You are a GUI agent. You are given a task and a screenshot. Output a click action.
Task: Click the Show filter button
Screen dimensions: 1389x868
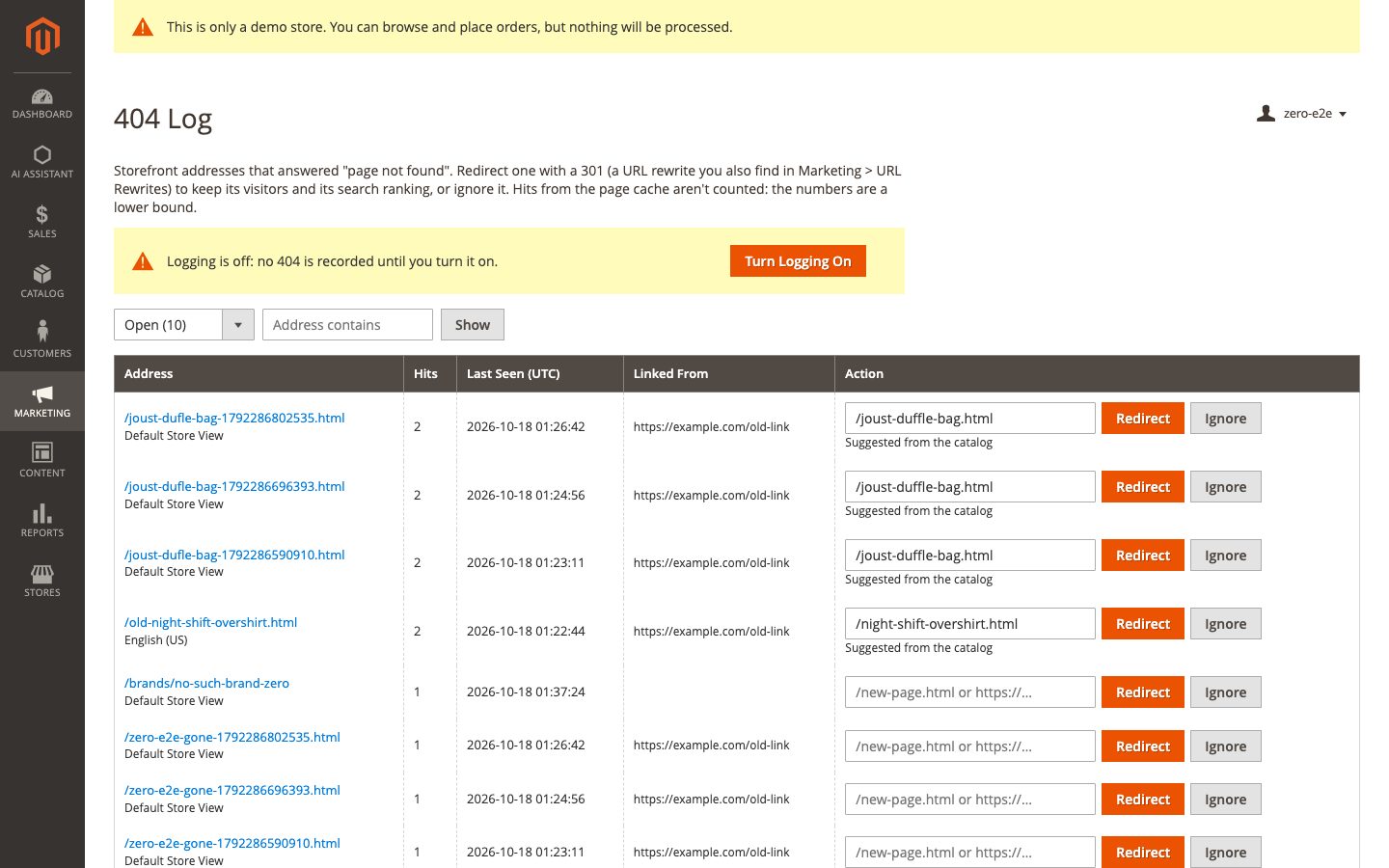[x=473, y=325]
